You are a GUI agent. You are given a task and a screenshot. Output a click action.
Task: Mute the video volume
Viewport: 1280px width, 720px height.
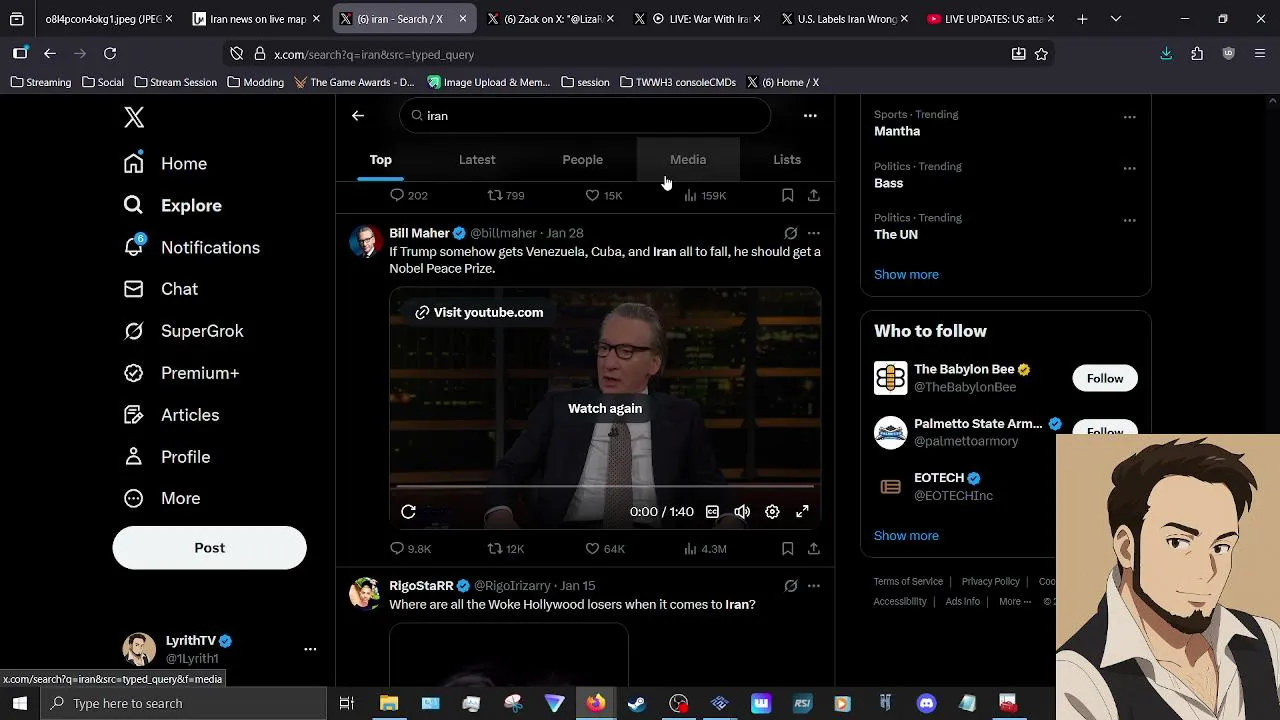(x=742, y=512)
